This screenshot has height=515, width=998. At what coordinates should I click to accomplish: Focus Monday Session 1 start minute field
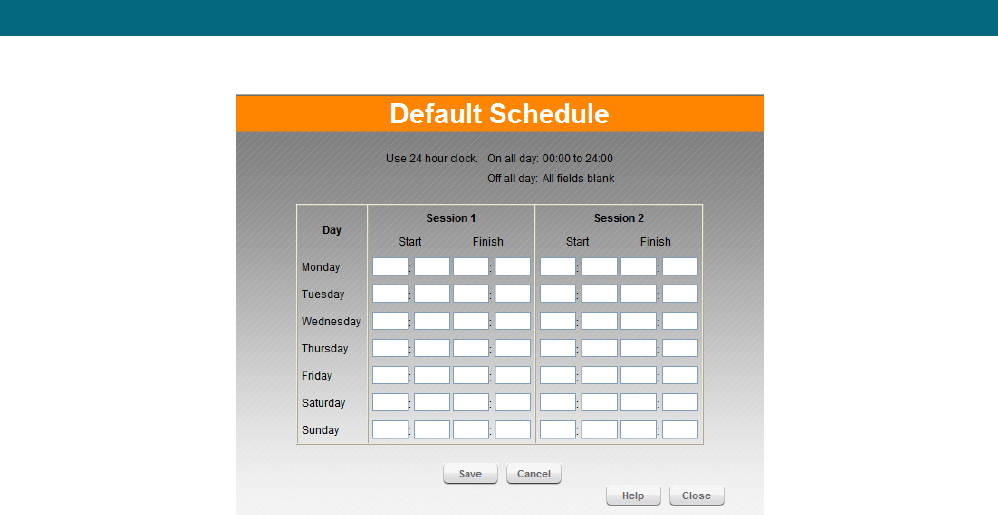pyautogui.click(x=432, y=267)
